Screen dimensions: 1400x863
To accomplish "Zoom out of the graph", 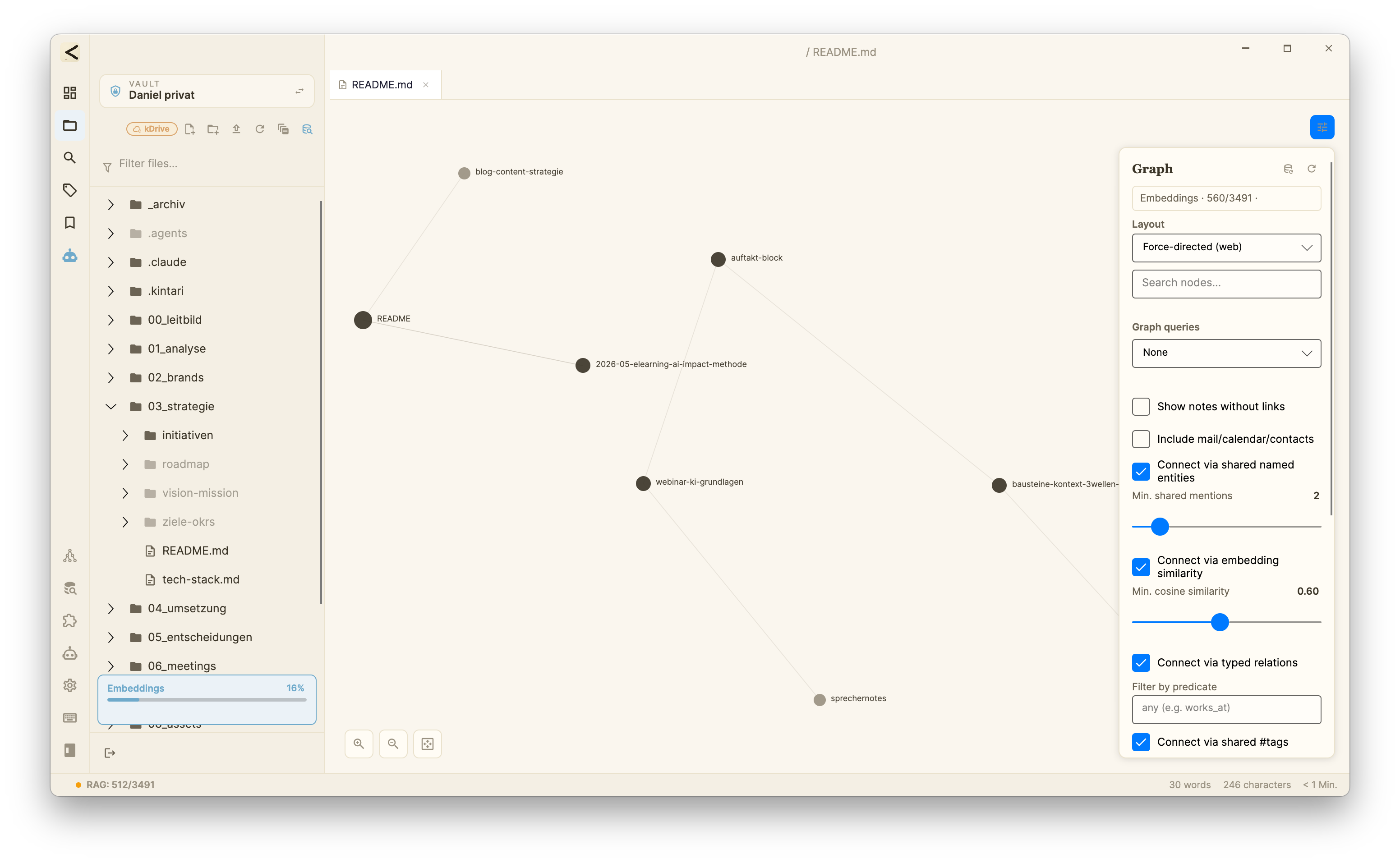I will coord(393,744).
